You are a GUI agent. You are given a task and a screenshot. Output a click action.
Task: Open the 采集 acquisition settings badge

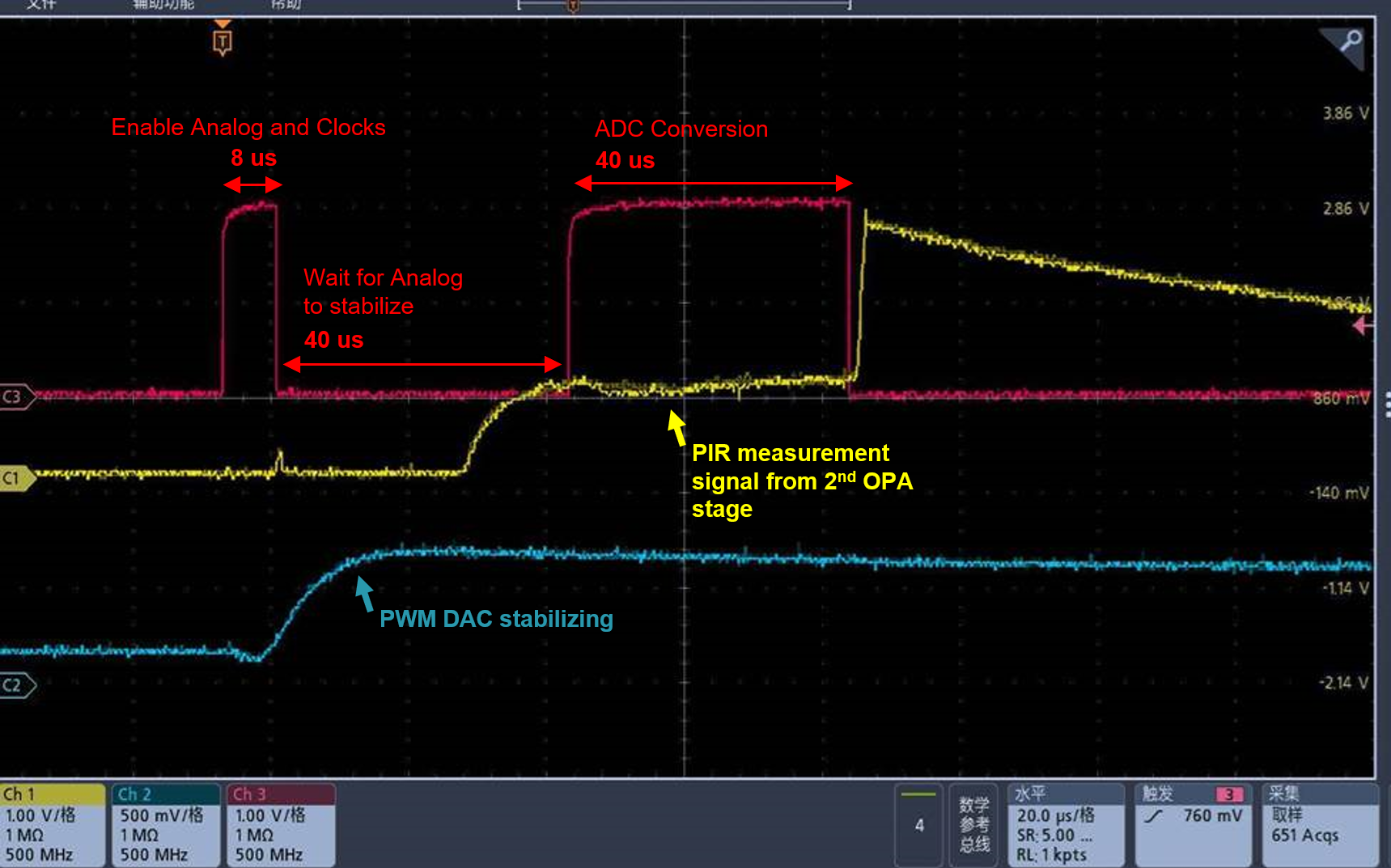click(x=1319, y=824)
